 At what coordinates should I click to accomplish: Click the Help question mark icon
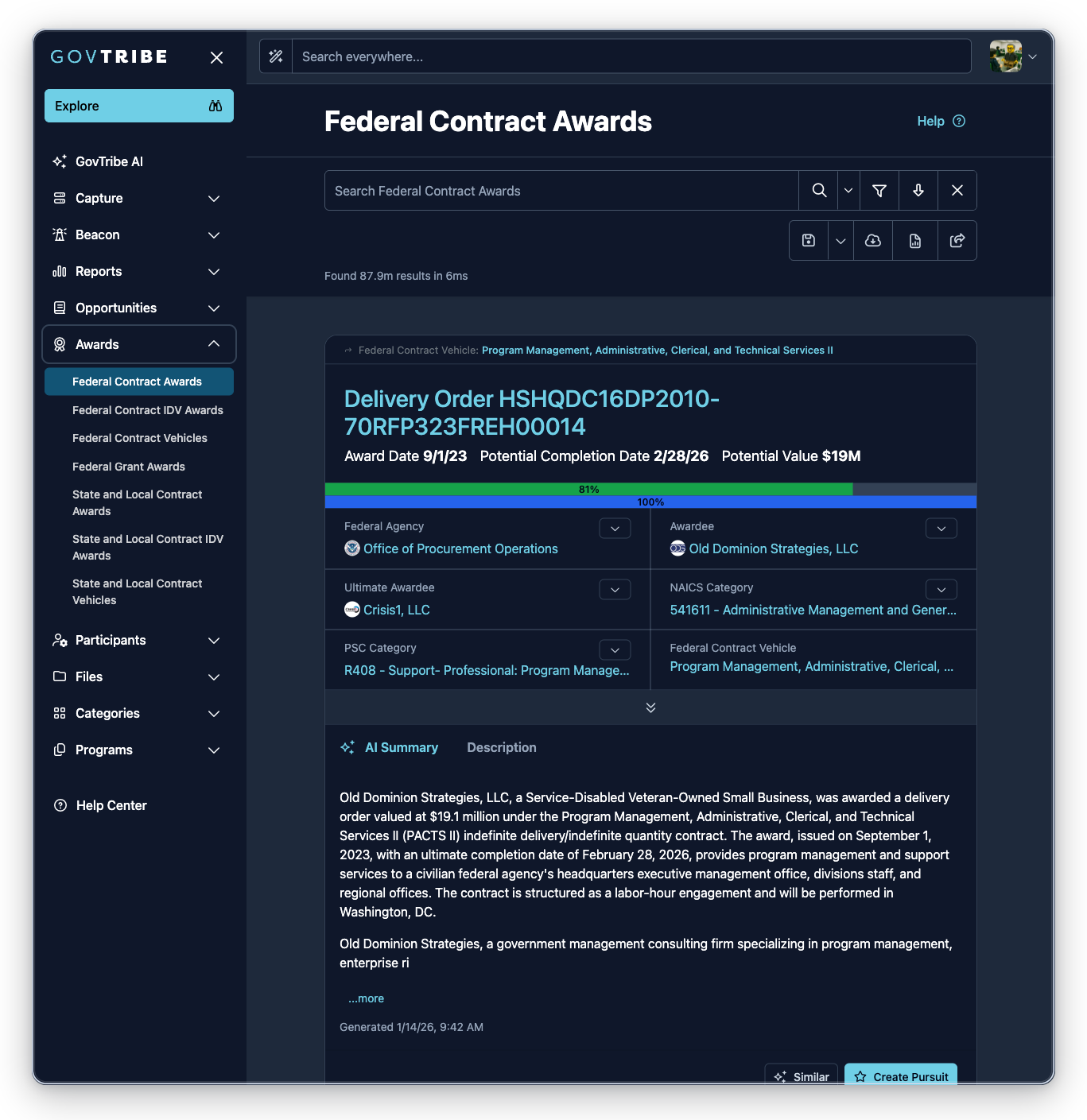click(959, 121)
